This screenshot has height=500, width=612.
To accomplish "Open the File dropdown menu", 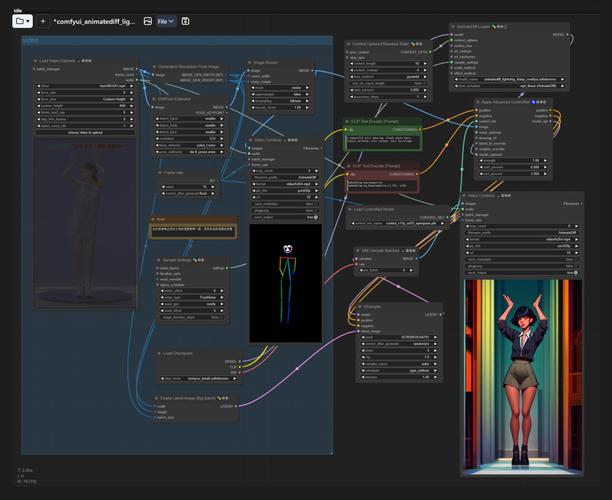I will pos(166,21).
